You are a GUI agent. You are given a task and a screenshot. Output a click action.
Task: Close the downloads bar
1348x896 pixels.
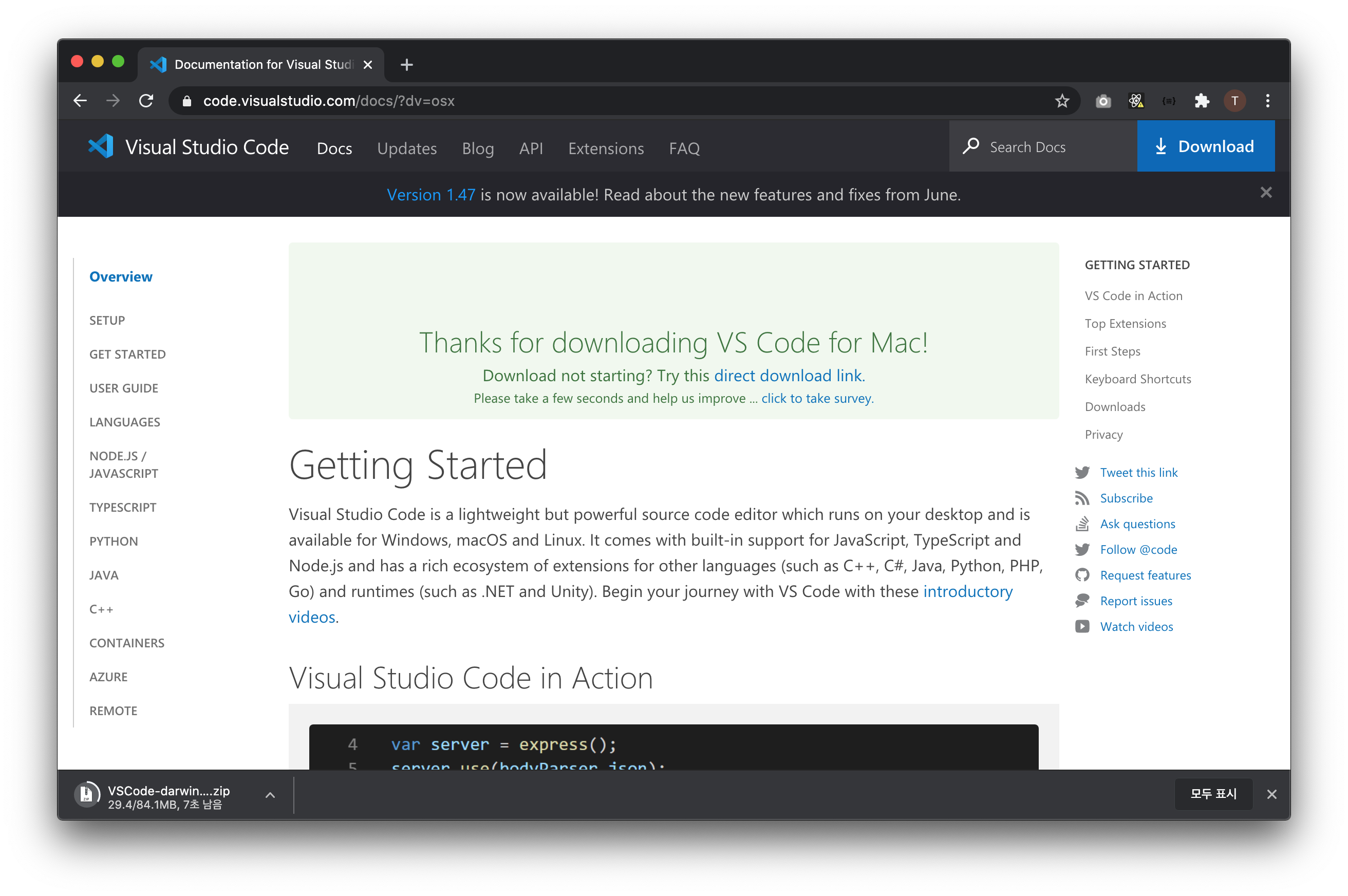pyautogui.click(x=1271, y=794)
